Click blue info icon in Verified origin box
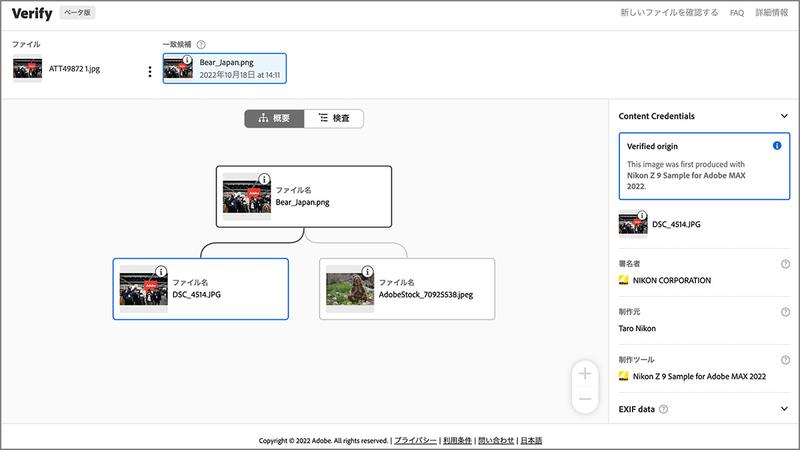Viewport: 800px width, 450px height. [777, 146]
